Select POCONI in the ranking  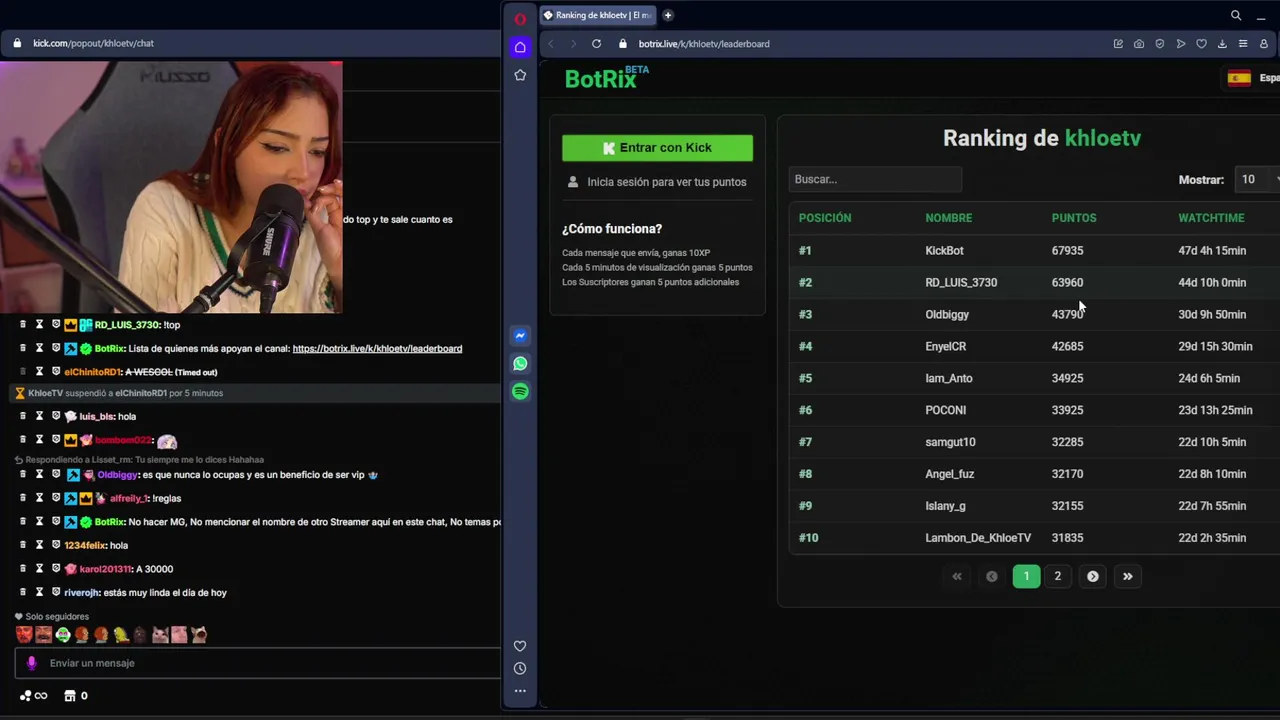[945, 410]
